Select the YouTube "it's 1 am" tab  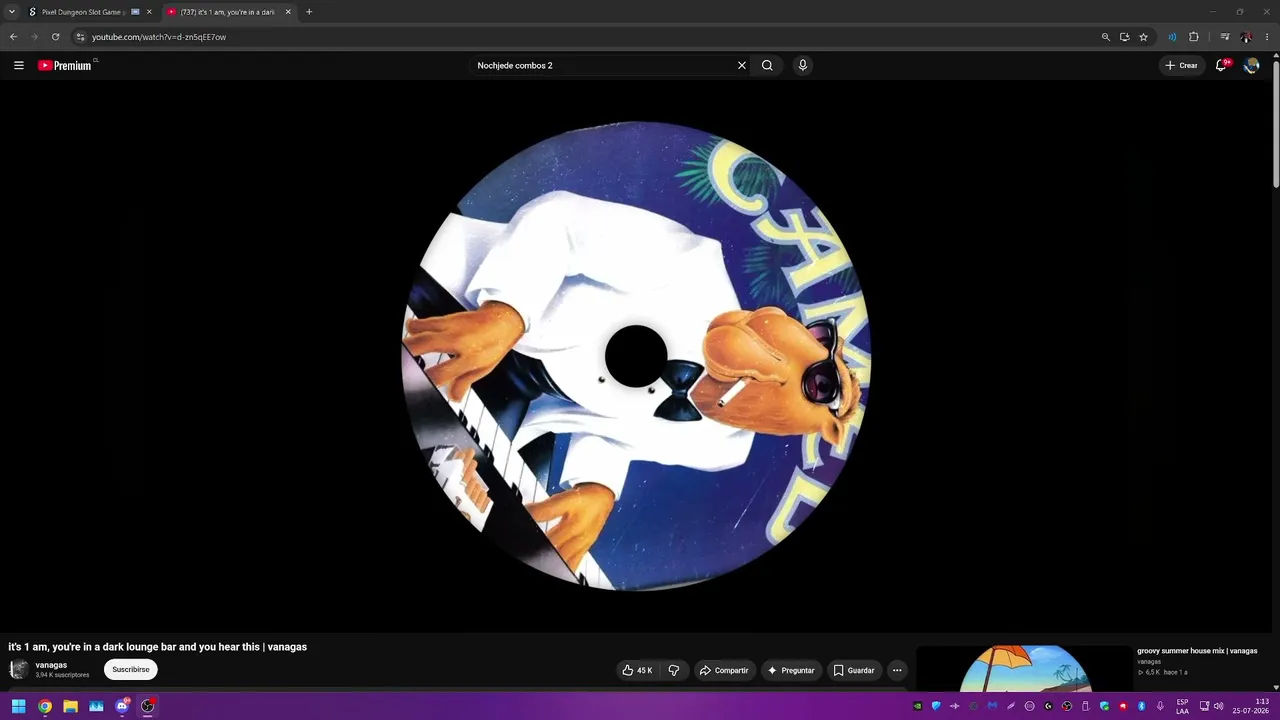pos(229,12)
